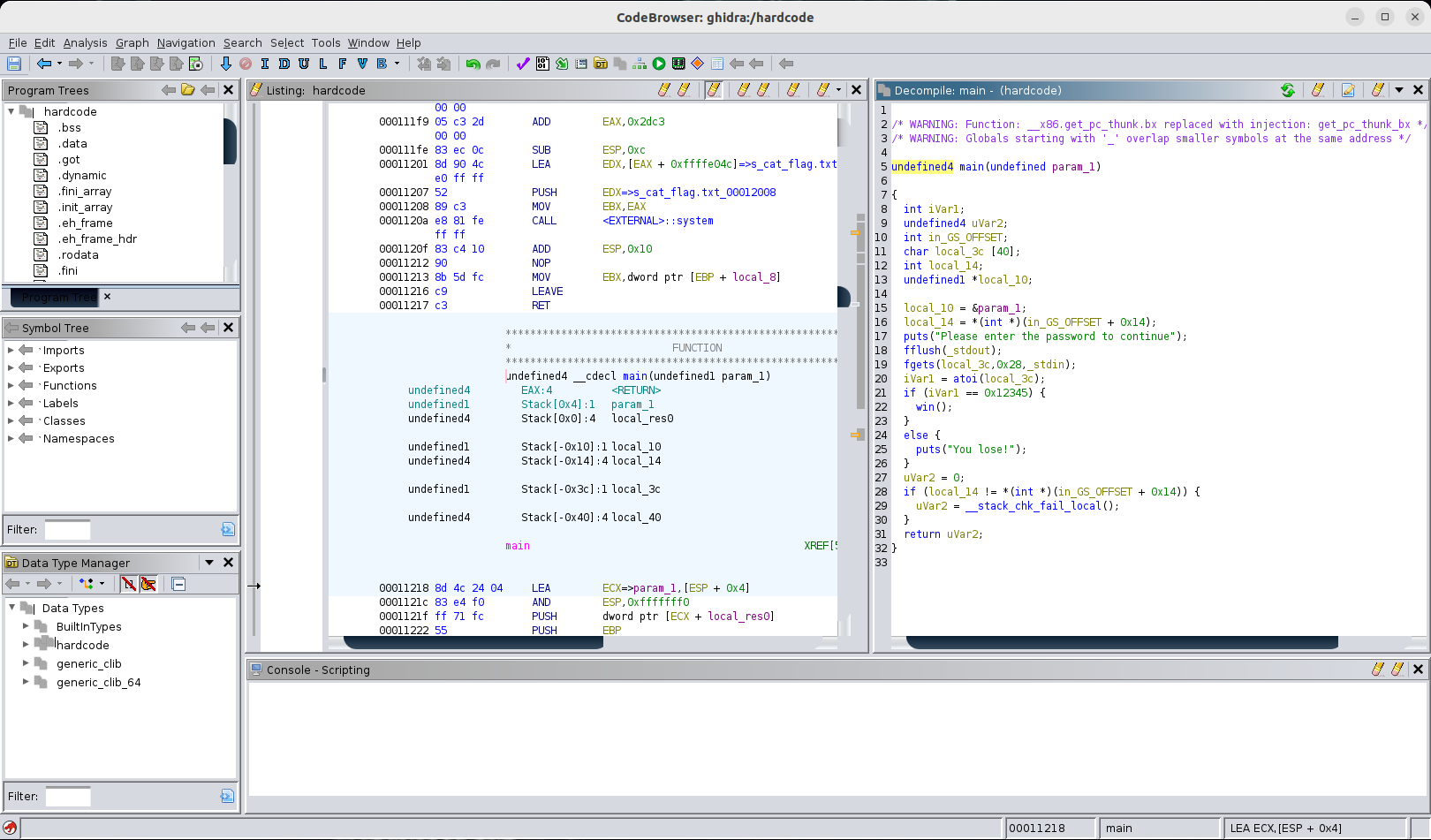1431x840 pixels.
Task: Click the blue down arrow navigation icon
Action: click(x=226, y=64)
